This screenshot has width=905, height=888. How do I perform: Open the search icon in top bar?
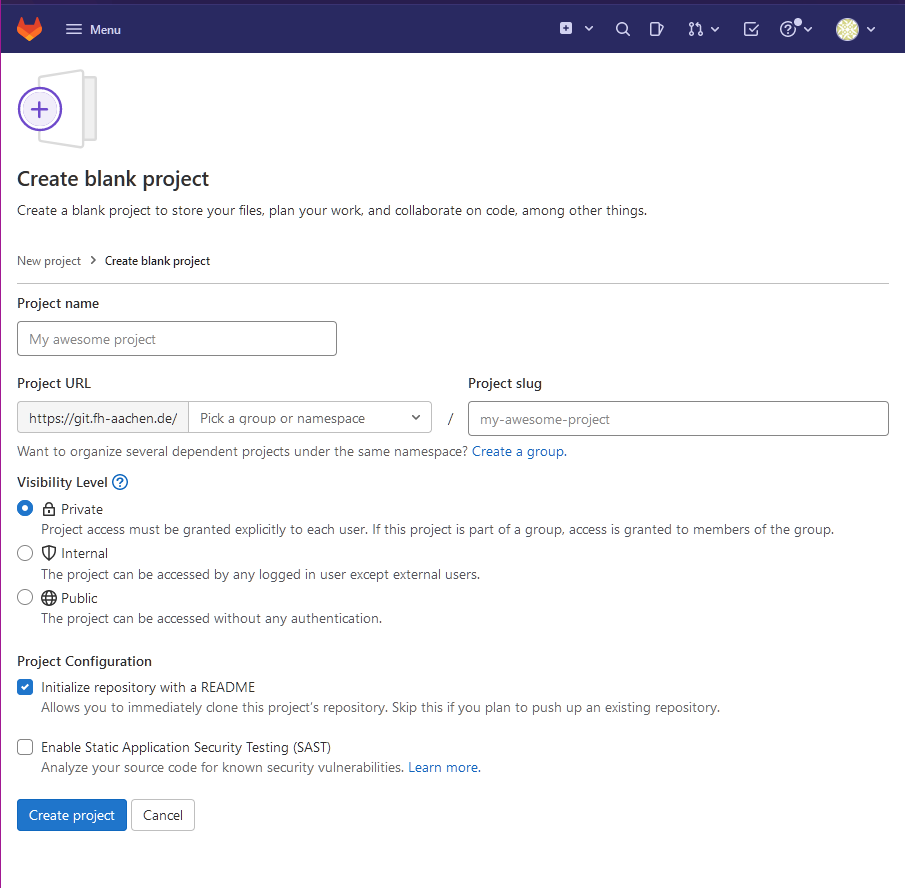coord(622,29)
